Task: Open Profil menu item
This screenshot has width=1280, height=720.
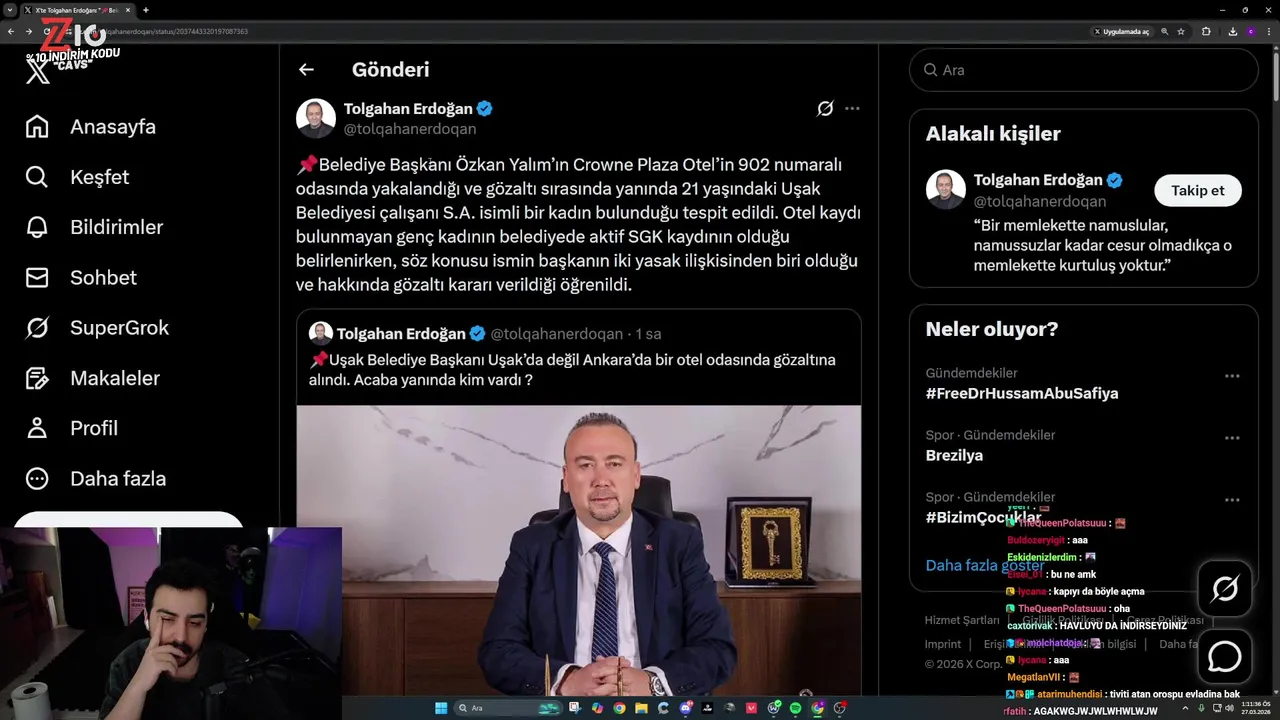Action: point(72,428)
